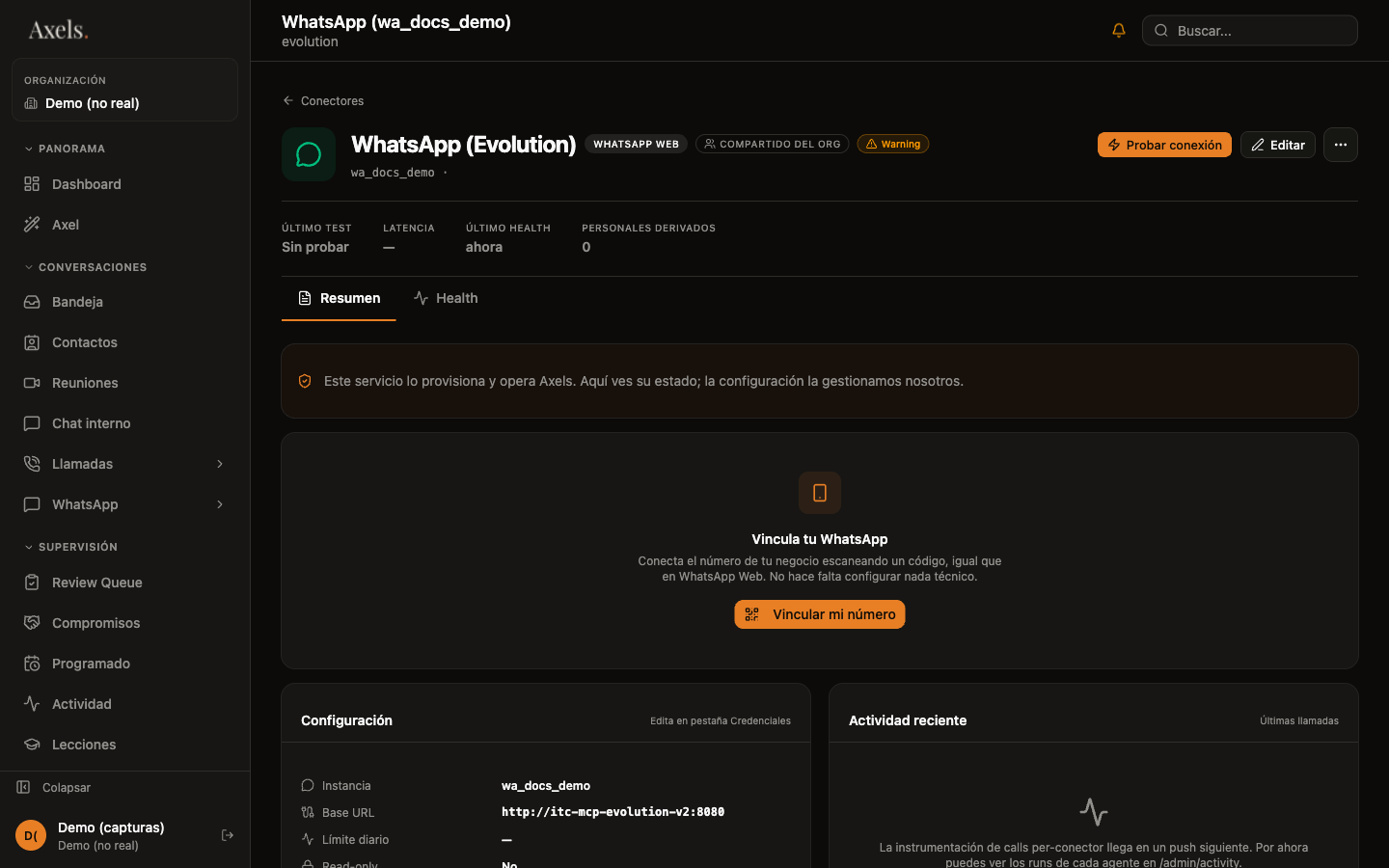Click Probar conexión button
This screenshot has width=1389, height=868.
pos(1164,145)
